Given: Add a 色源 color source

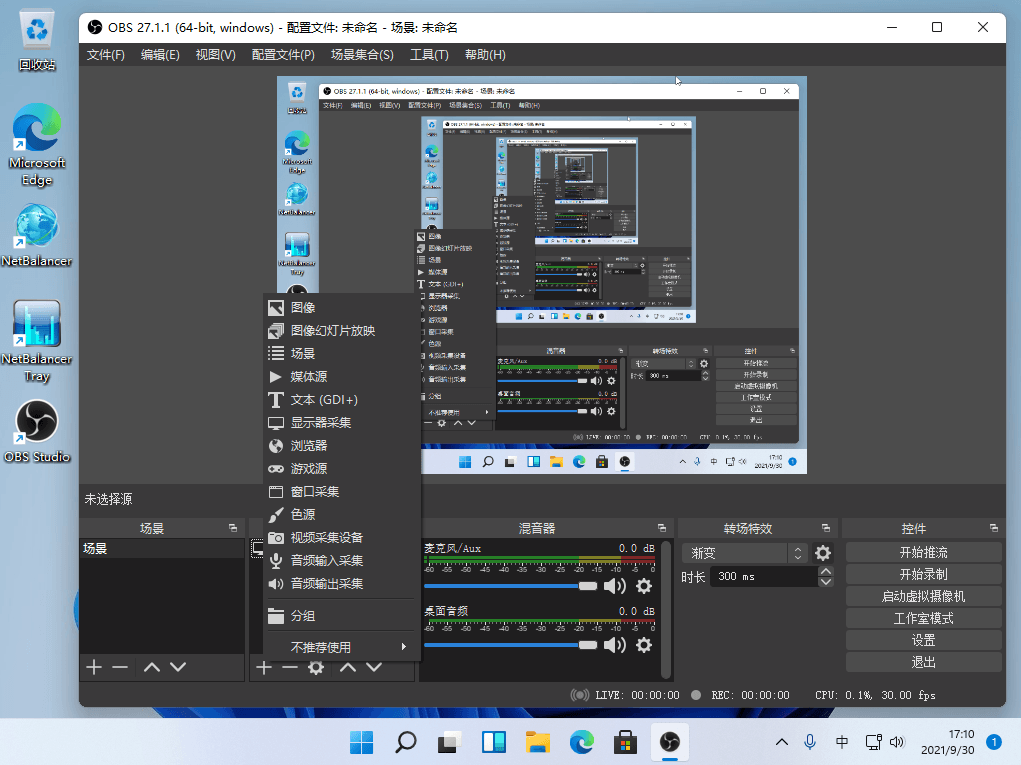Looking at the screenshot, I should (x=340, y=514).
